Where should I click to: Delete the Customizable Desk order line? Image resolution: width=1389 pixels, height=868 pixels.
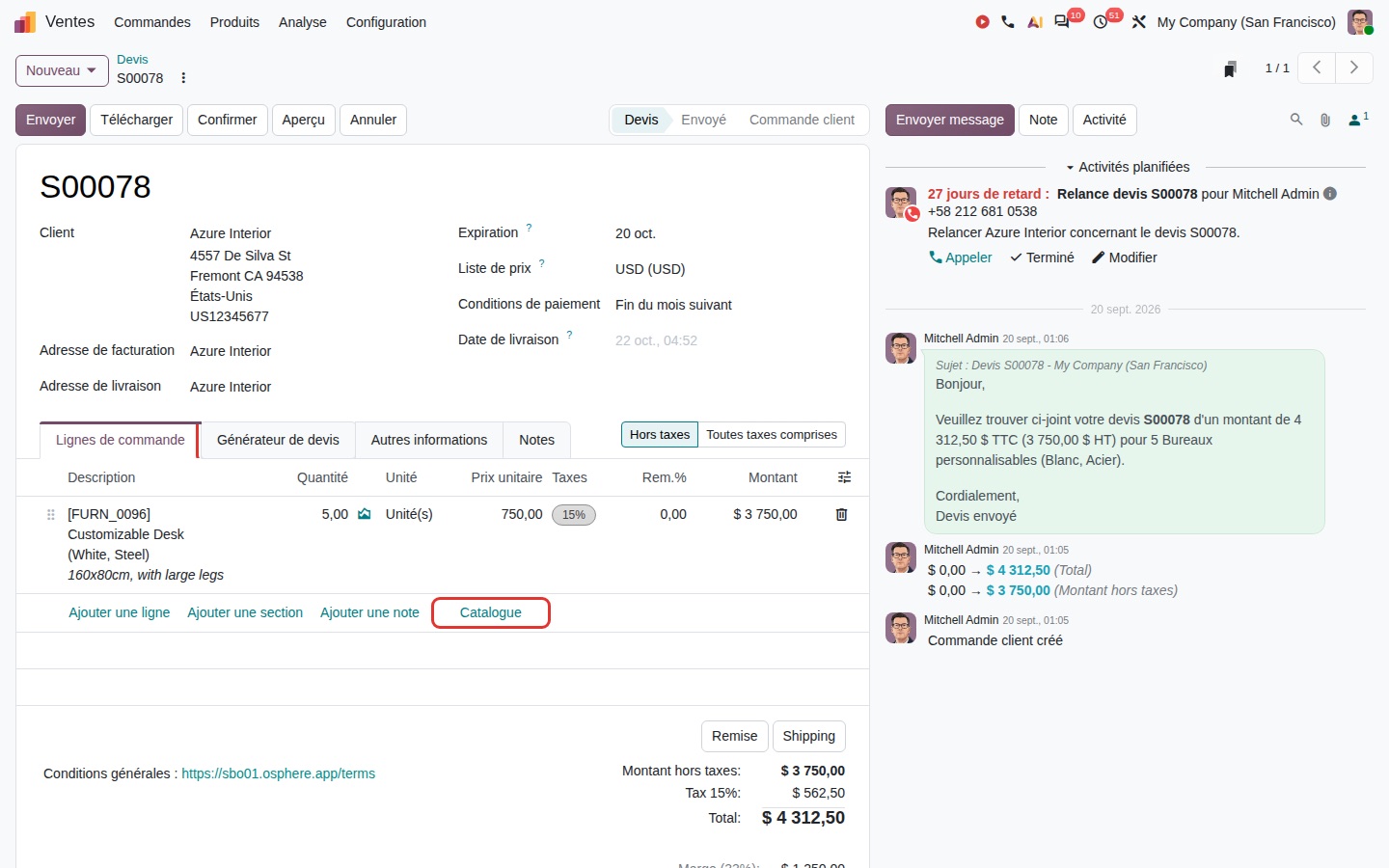pos(841,514)
